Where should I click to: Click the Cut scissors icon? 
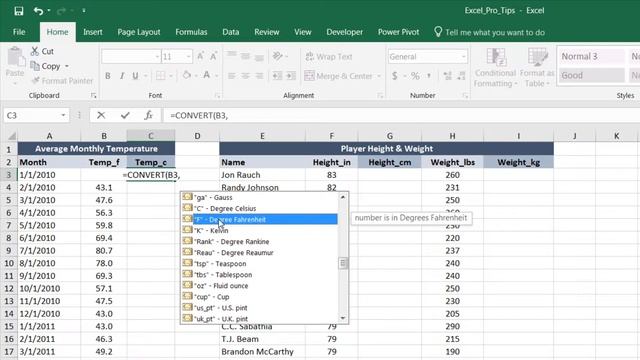point(35,51)
